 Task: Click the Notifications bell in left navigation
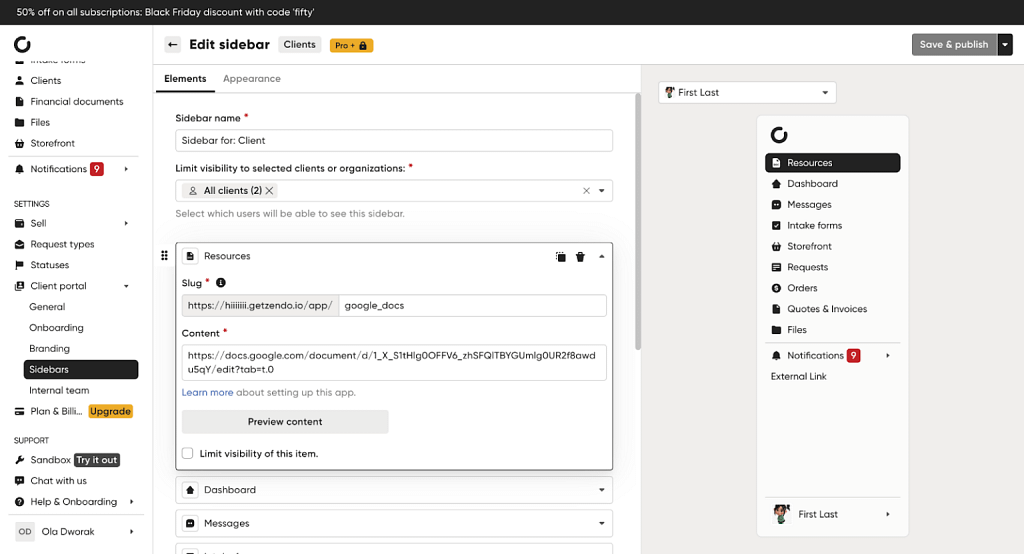tap(20, 169)
